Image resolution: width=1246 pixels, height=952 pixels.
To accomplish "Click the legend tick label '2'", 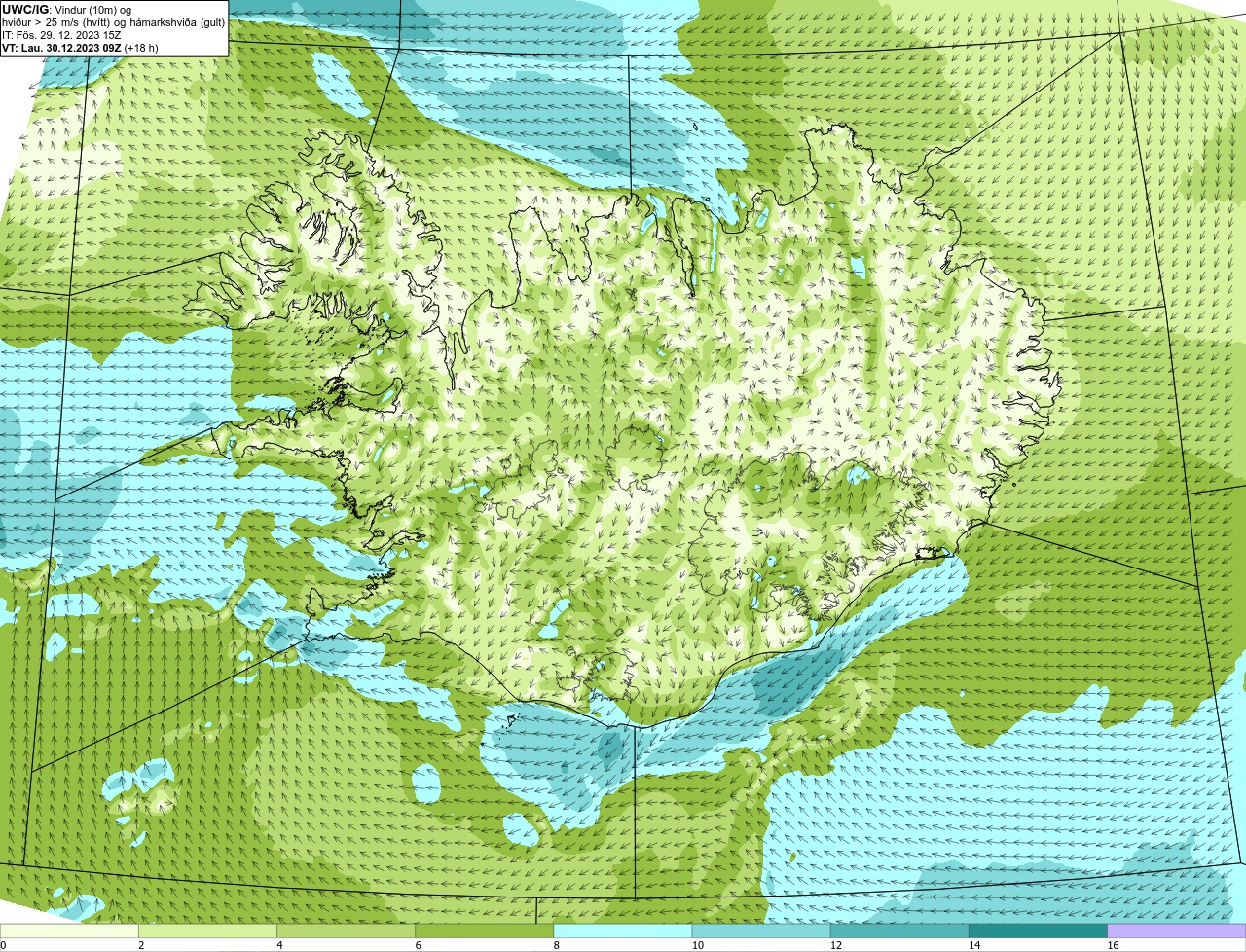I will (x=141, y=945).
